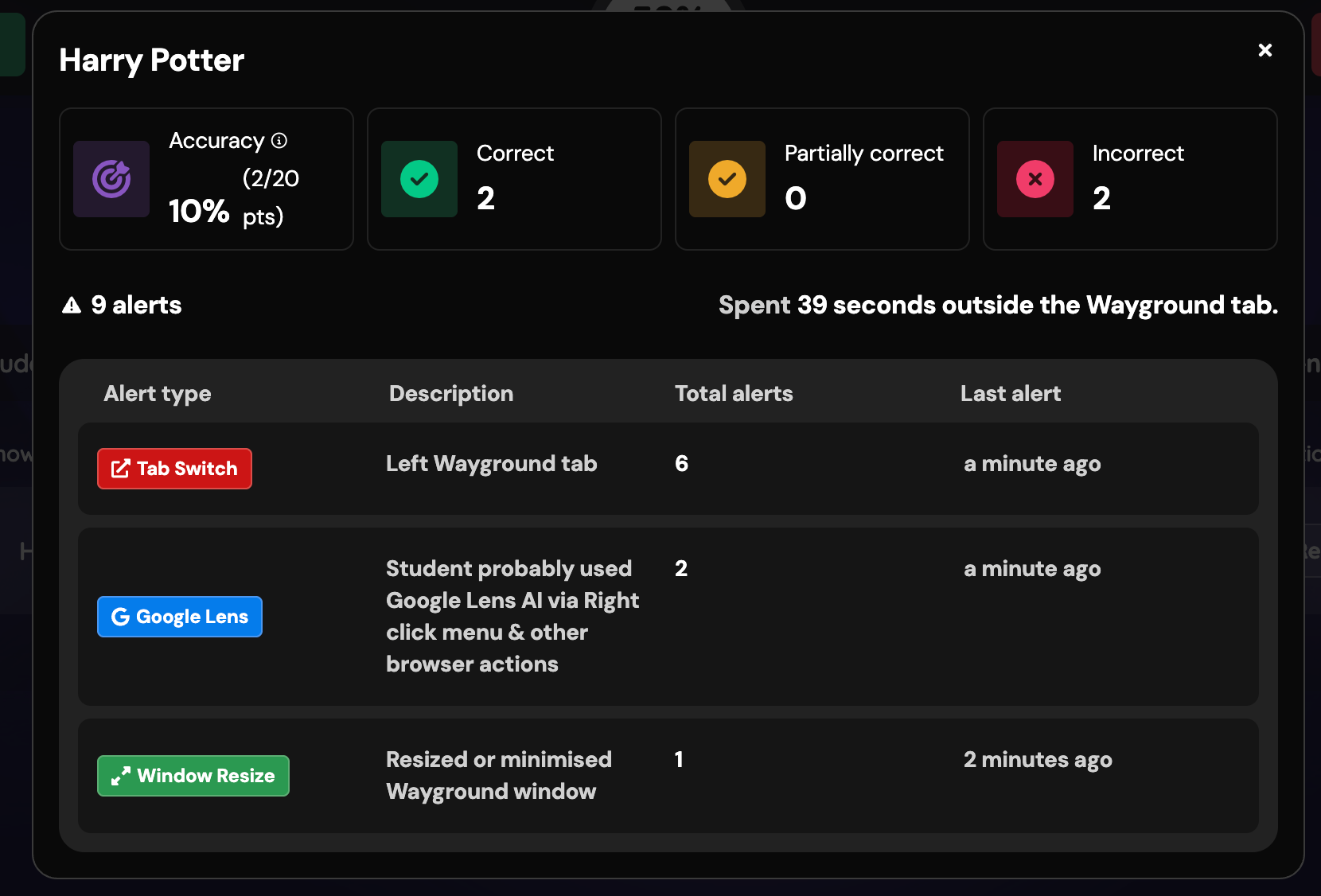Close the Harry Potter report dialog

[1265, 50]
